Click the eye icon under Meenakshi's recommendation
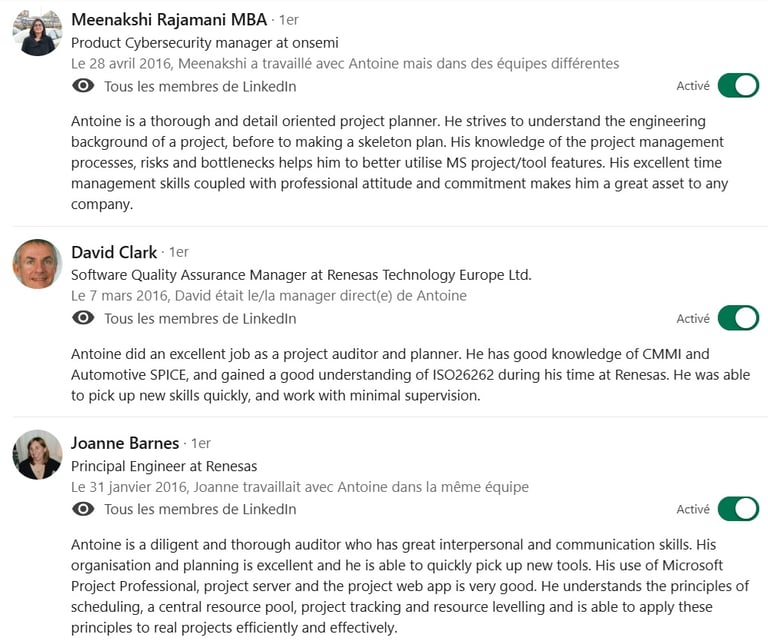This screenshot has height=641, width=768. tap(83, 86)
